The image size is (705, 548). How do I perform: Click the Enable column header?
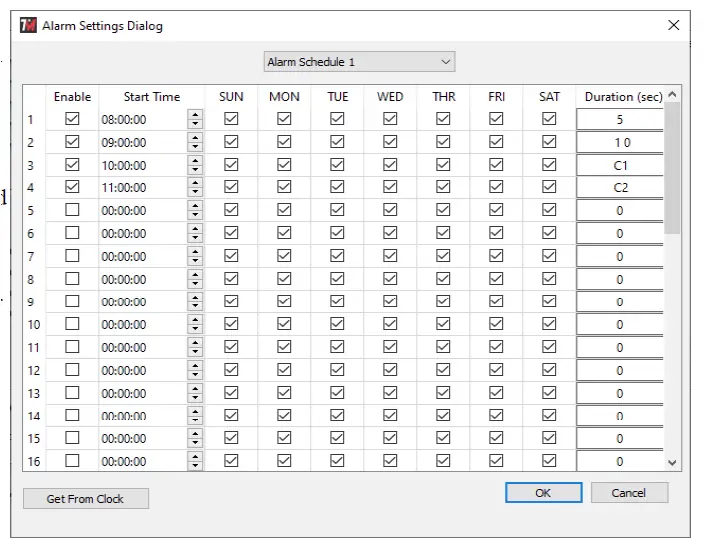[x=72, y=97]
